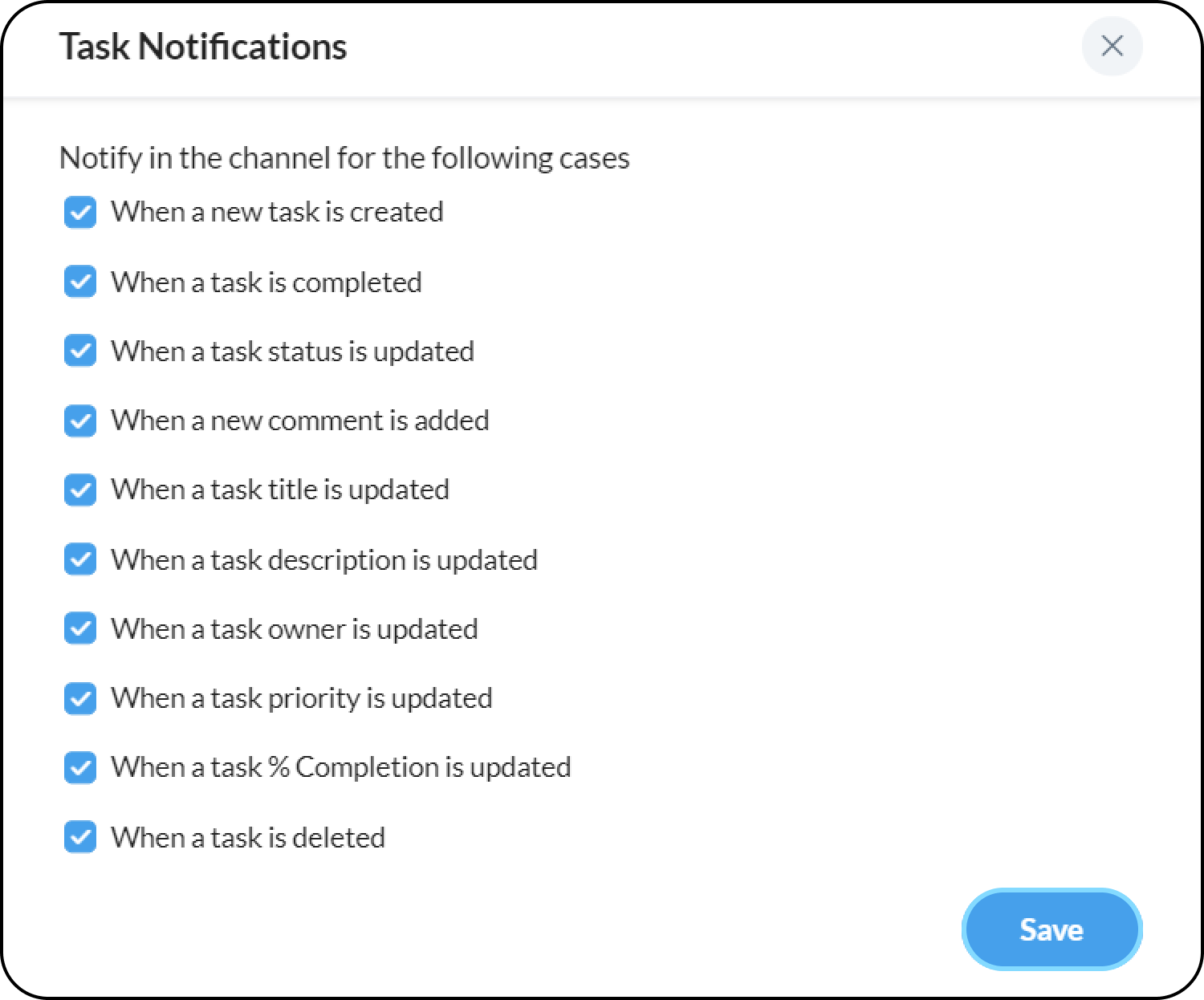Toggle the 'task status is updated' checkbox
Image resolution: width=1204 pixels, height=1000 pixels.
click(x=80, y=352)
